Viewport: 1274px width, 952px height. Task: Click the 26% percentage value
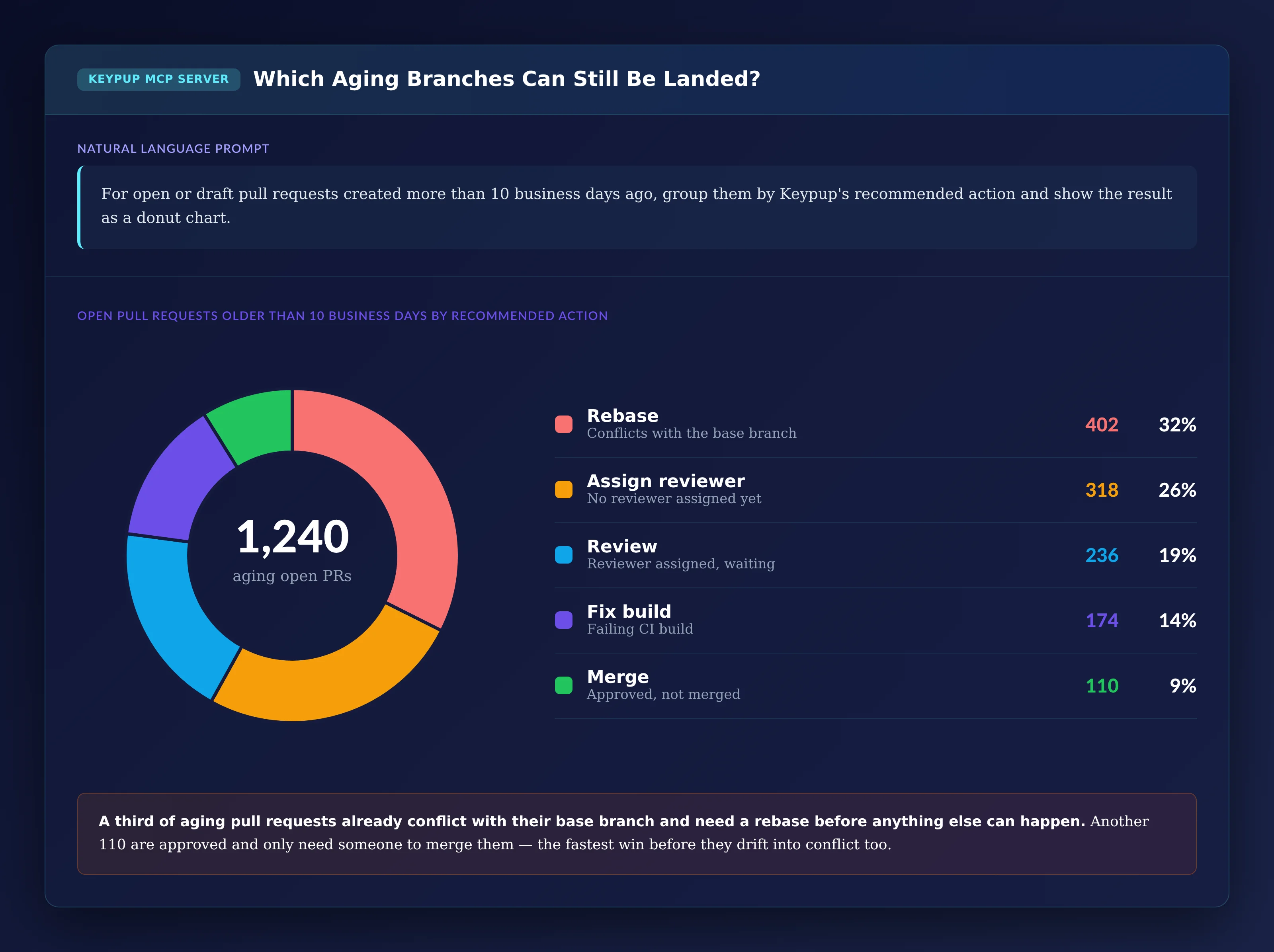(x=1177, y=490)
